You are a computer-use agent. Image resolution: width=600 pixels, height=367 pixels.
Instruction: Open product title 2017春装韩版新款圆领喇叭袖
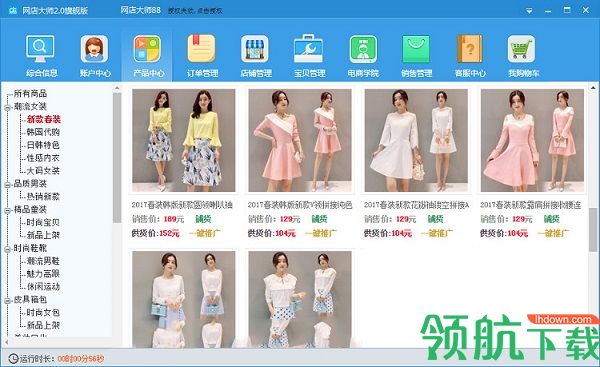pyautogui.click(x=182, y=205)
